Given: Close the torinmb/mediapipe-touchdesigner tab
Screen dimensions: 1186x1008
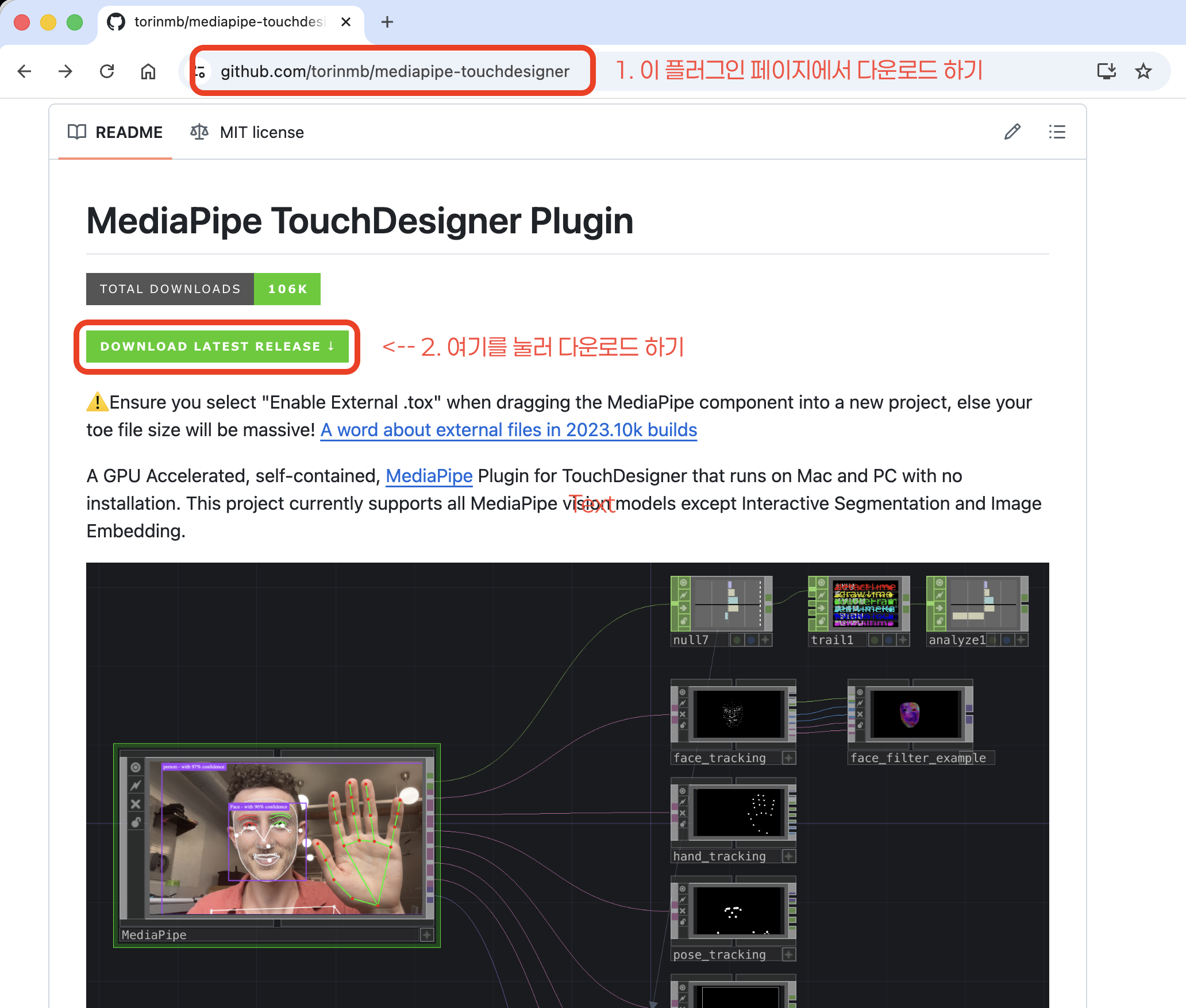Looking at the screenshot, I should click(346, 22).
